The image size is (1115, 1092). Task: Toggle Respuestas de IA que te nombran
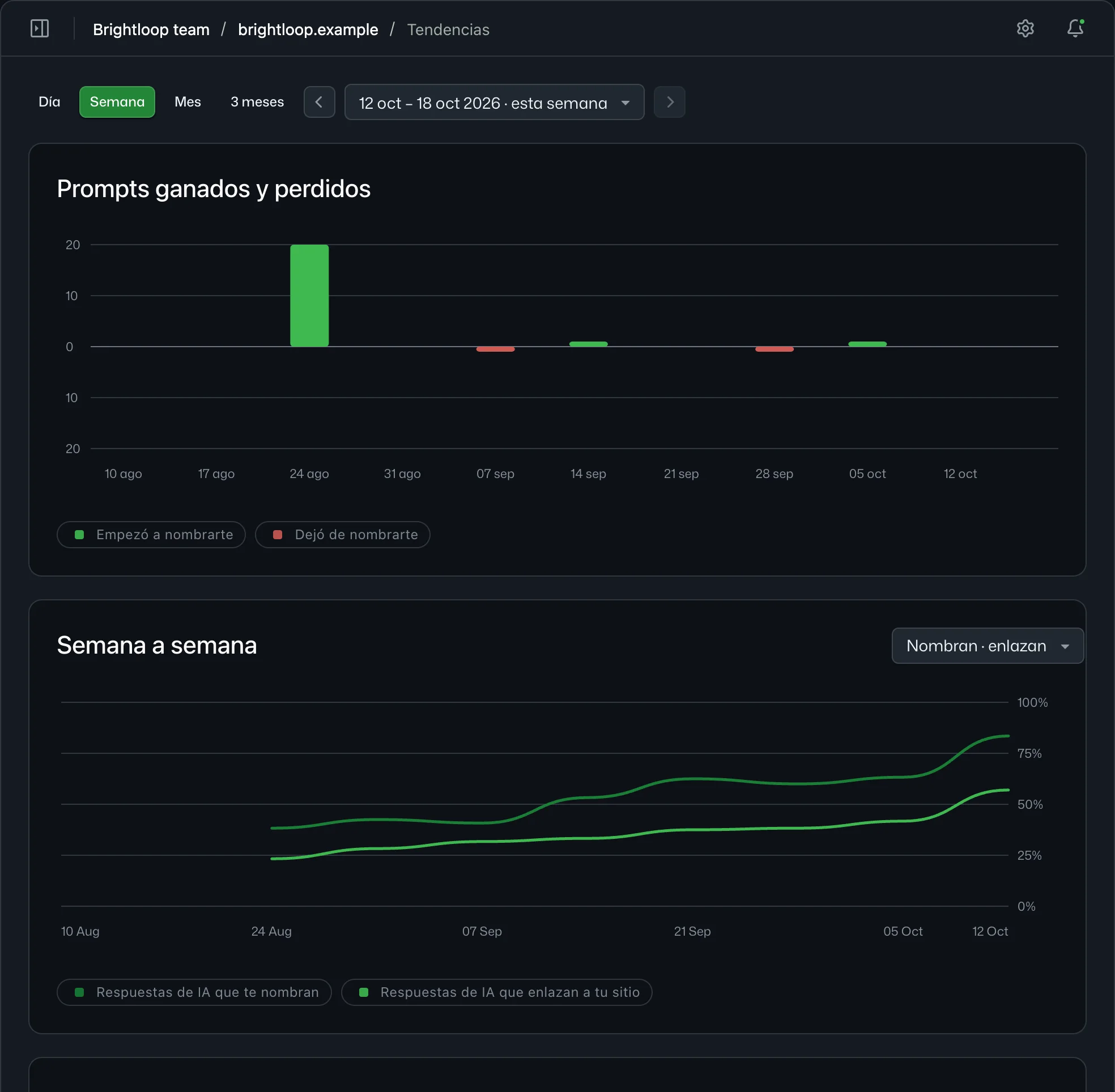[194, 992]
